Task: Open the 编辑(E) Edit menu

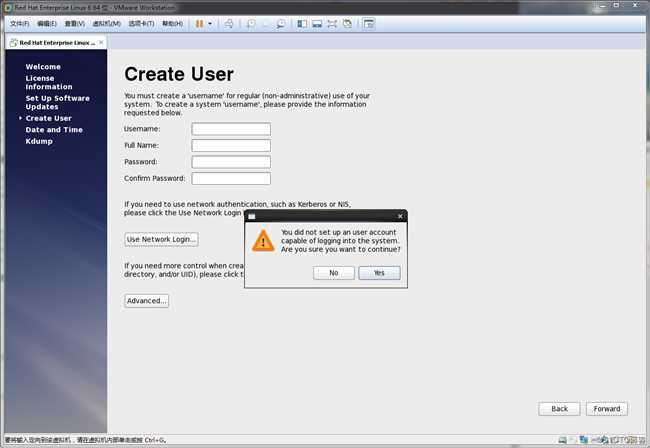Action: tap(46, 24)
